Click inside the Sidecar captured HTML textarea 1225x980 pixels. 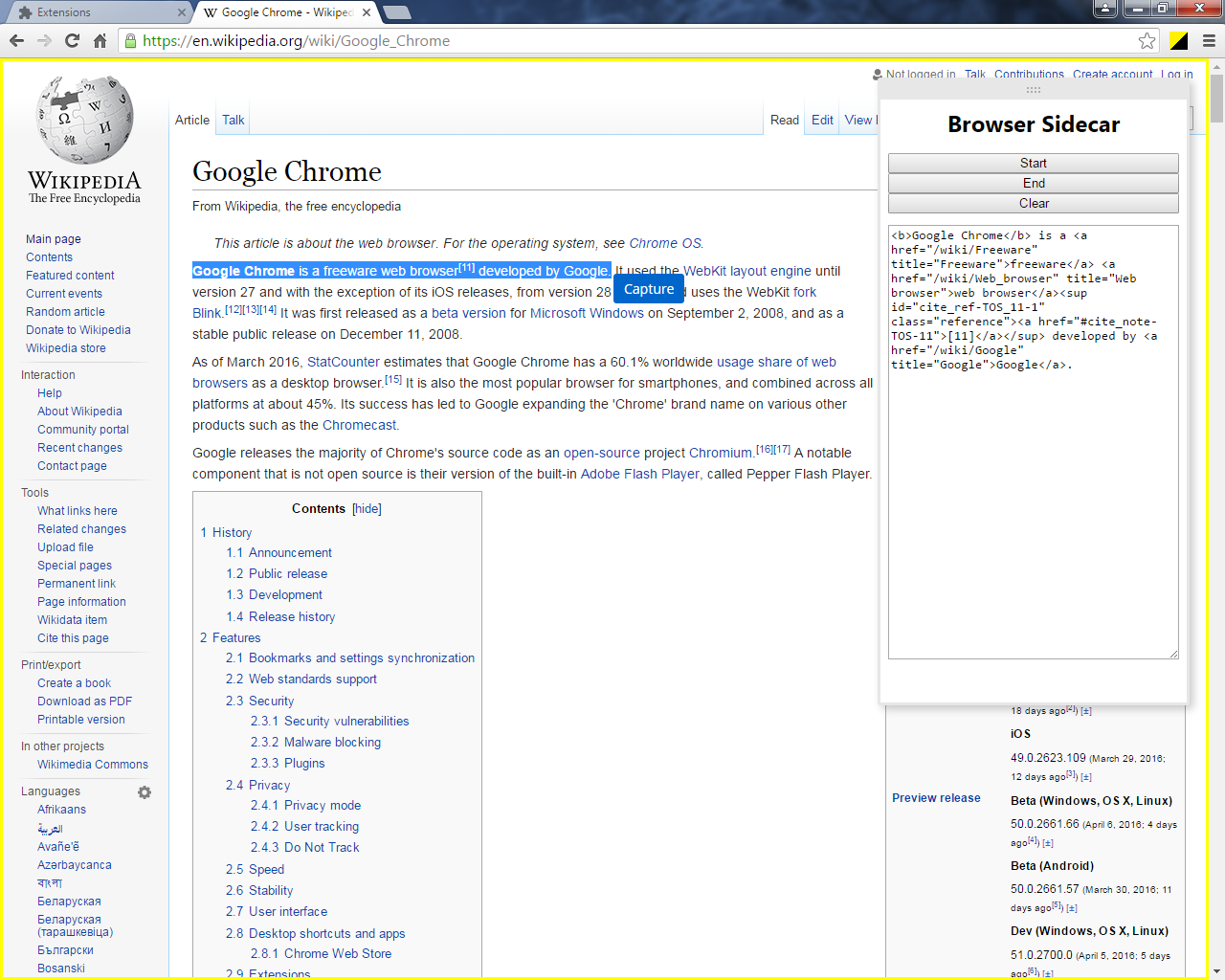[x=1034, y=442]
